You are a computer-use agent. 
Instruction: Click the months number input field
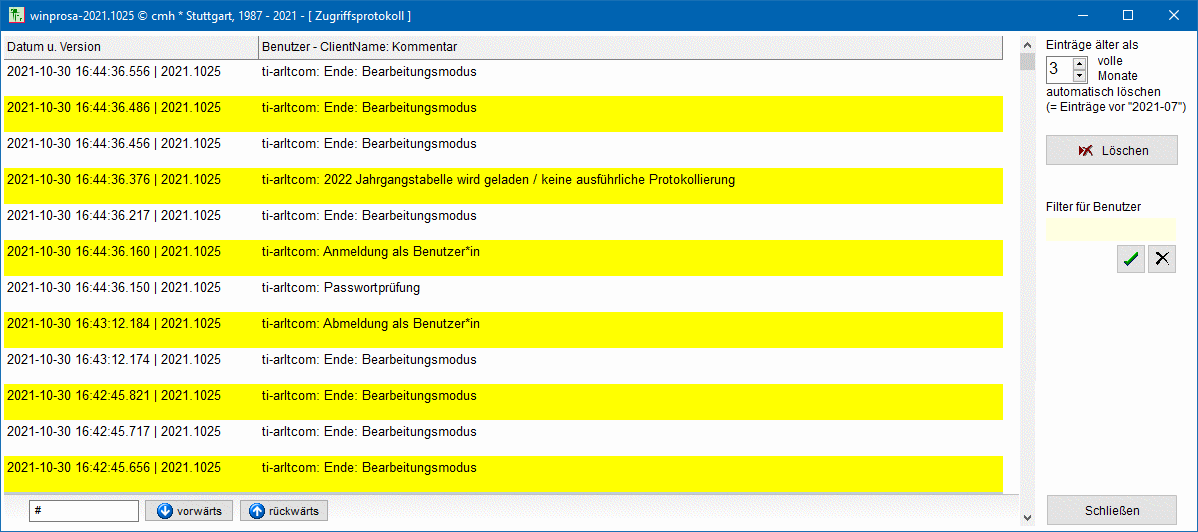[1058, 69]
